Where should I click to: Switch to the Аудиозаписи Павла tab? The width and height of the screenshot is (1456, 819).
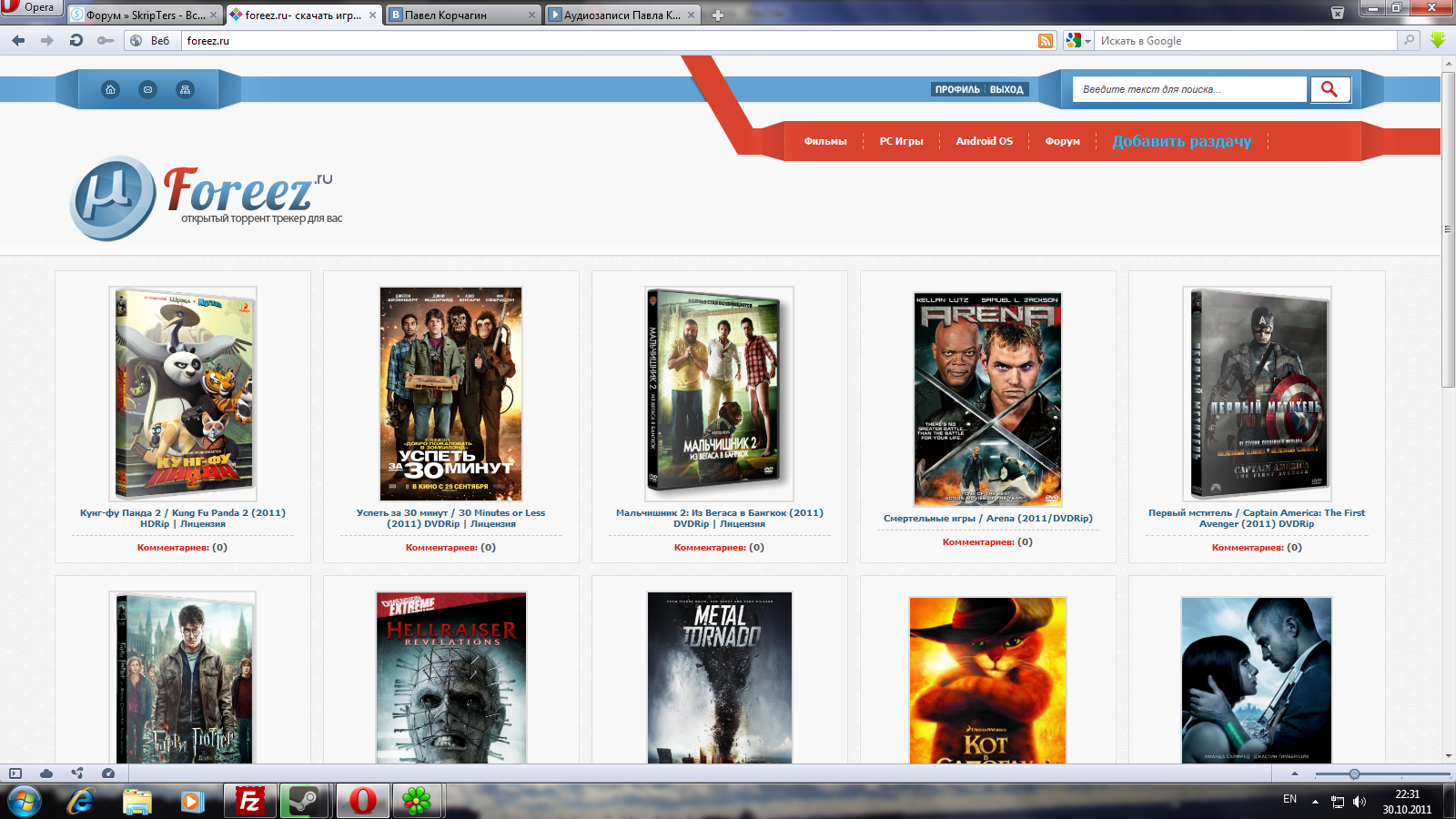click(x=622, y=15)
